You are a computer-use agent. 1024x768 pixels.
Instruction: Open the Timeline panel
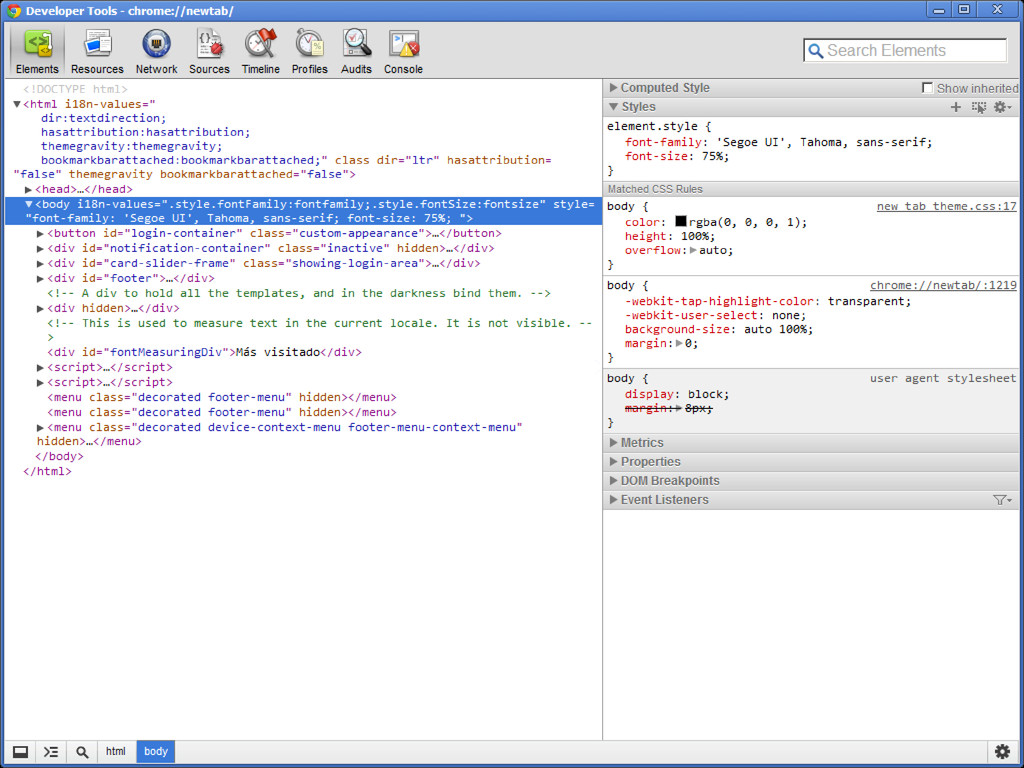261,52
